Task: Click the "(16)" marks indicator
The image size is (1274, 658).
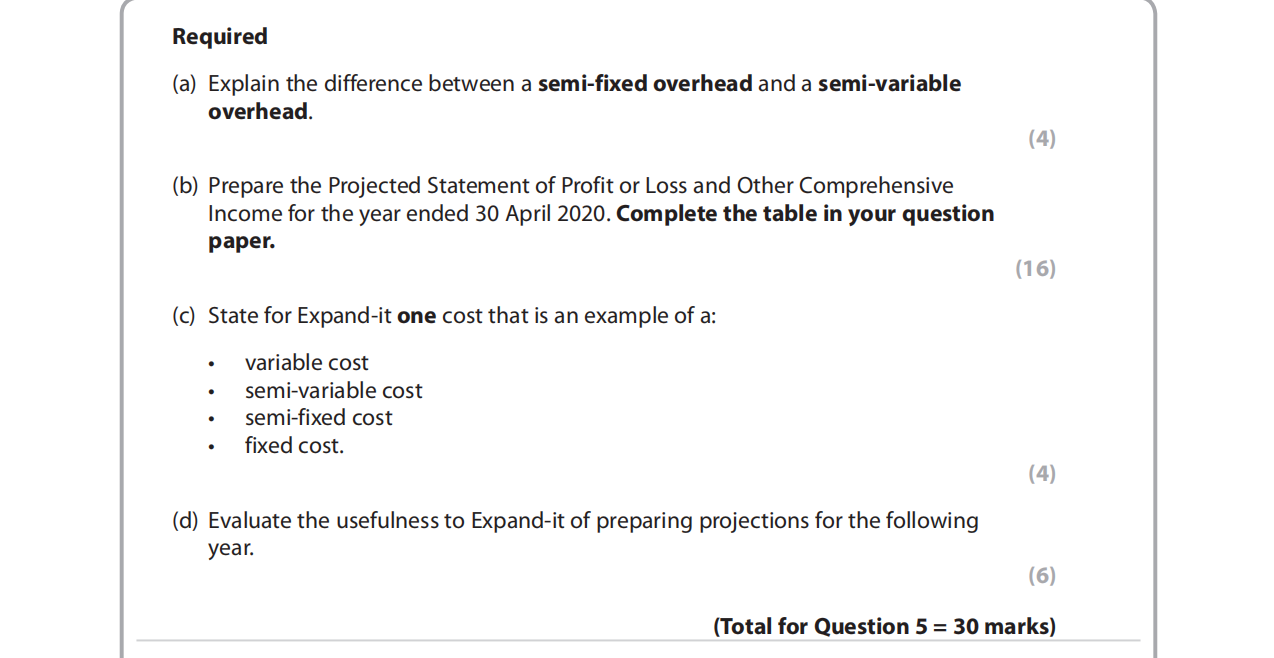Action: coord(1035,268)
